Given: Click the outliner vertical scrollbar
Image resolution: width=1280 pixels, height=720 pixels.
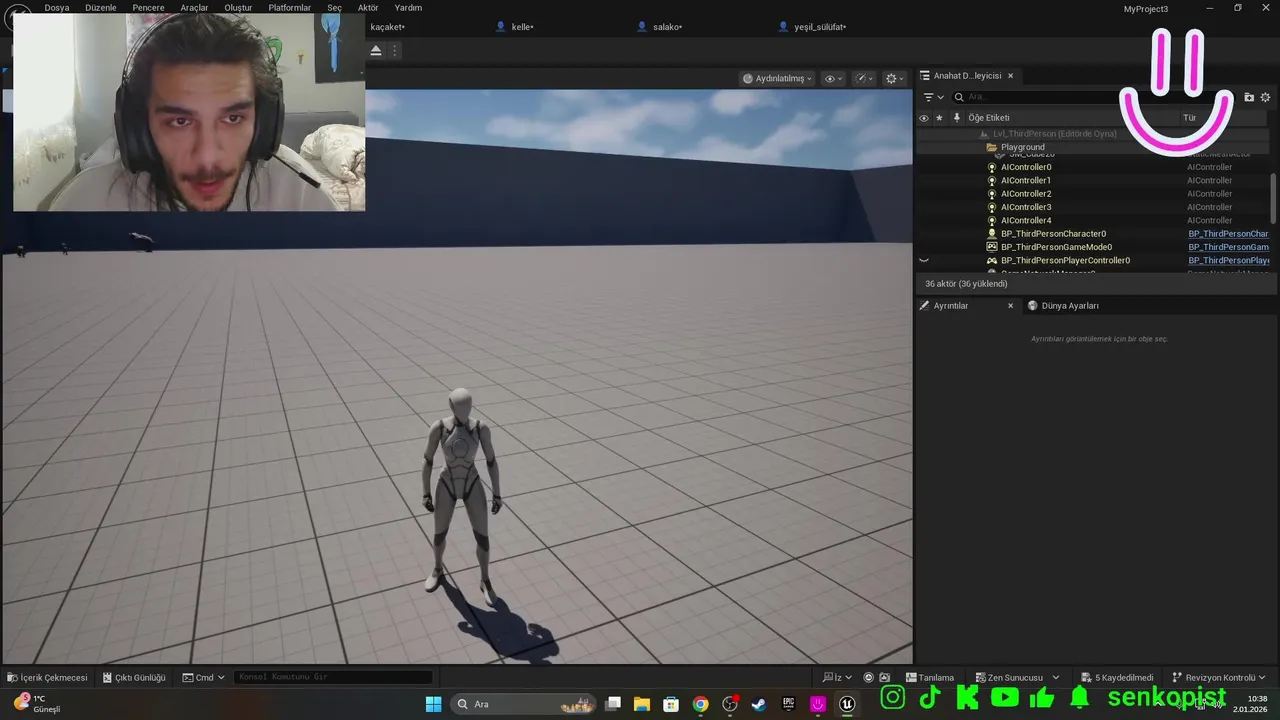Looking at the screenshot, I should pos(1273,198).
